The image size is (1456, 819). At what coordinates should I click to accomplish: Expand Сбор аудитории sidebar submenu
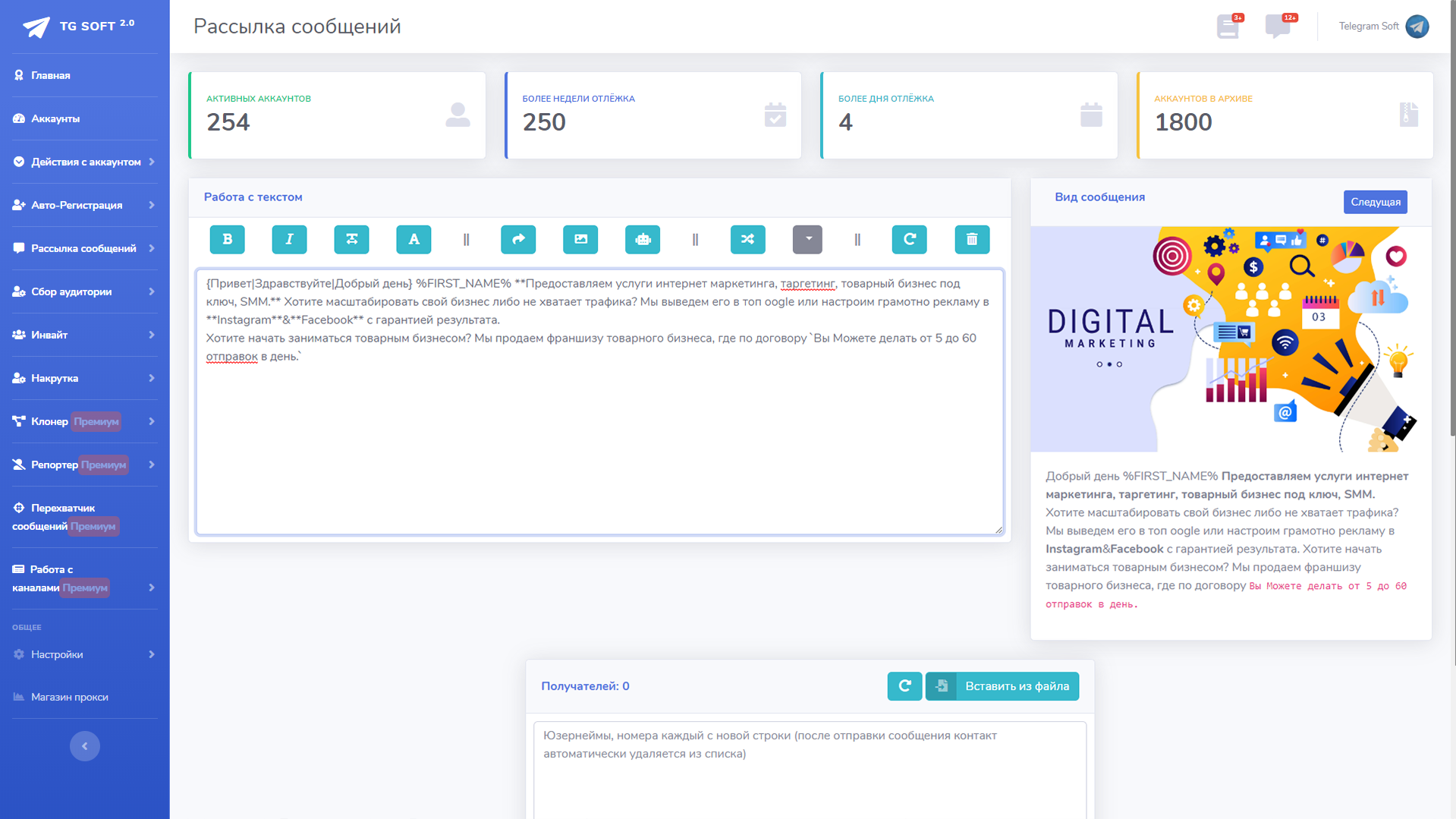click(x=84, y=291)
